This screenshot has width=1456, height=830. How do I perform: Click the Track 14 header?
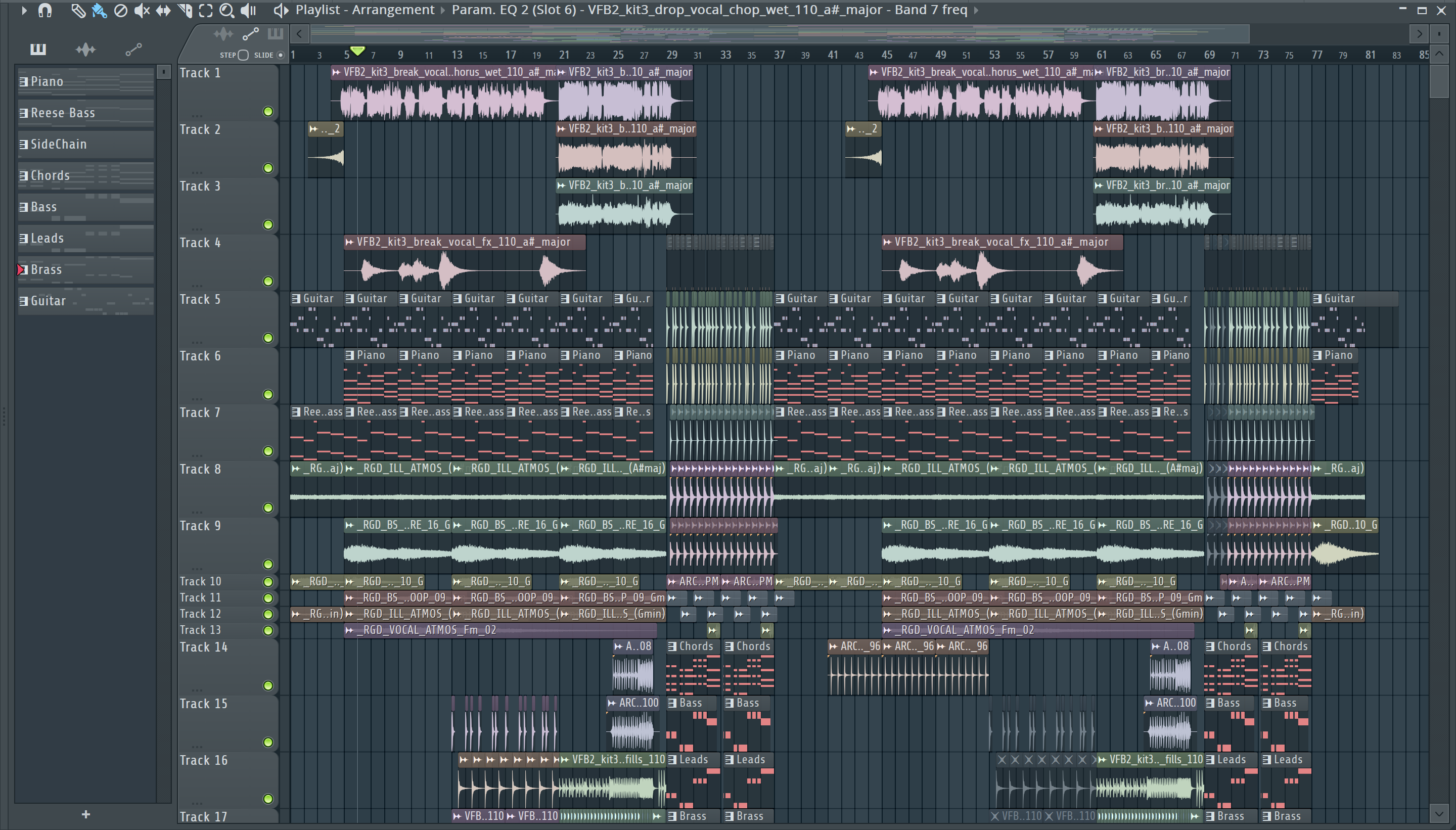pyautogui.click(x=227, y=666)
